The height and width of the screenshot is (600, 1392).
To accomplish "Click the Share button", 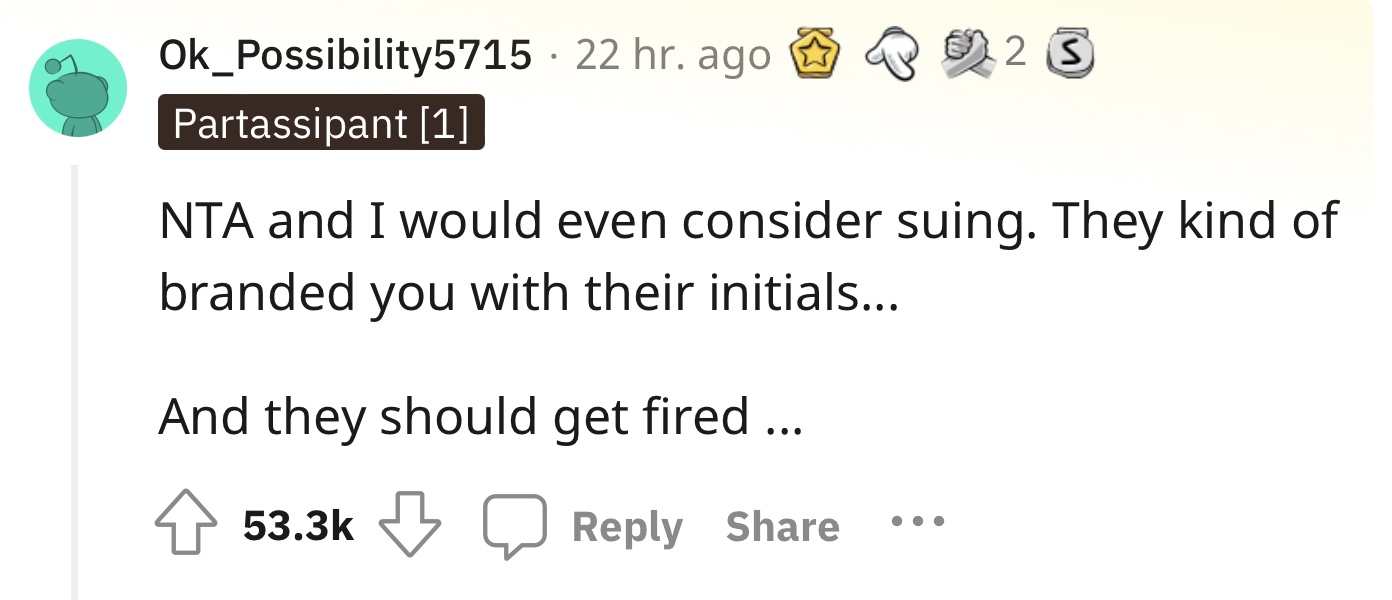I will click(x=782, y=527).
